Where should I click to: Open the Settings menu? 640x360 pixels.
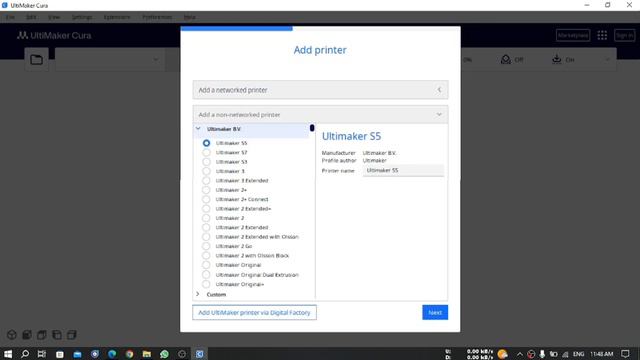coord(82,17)
